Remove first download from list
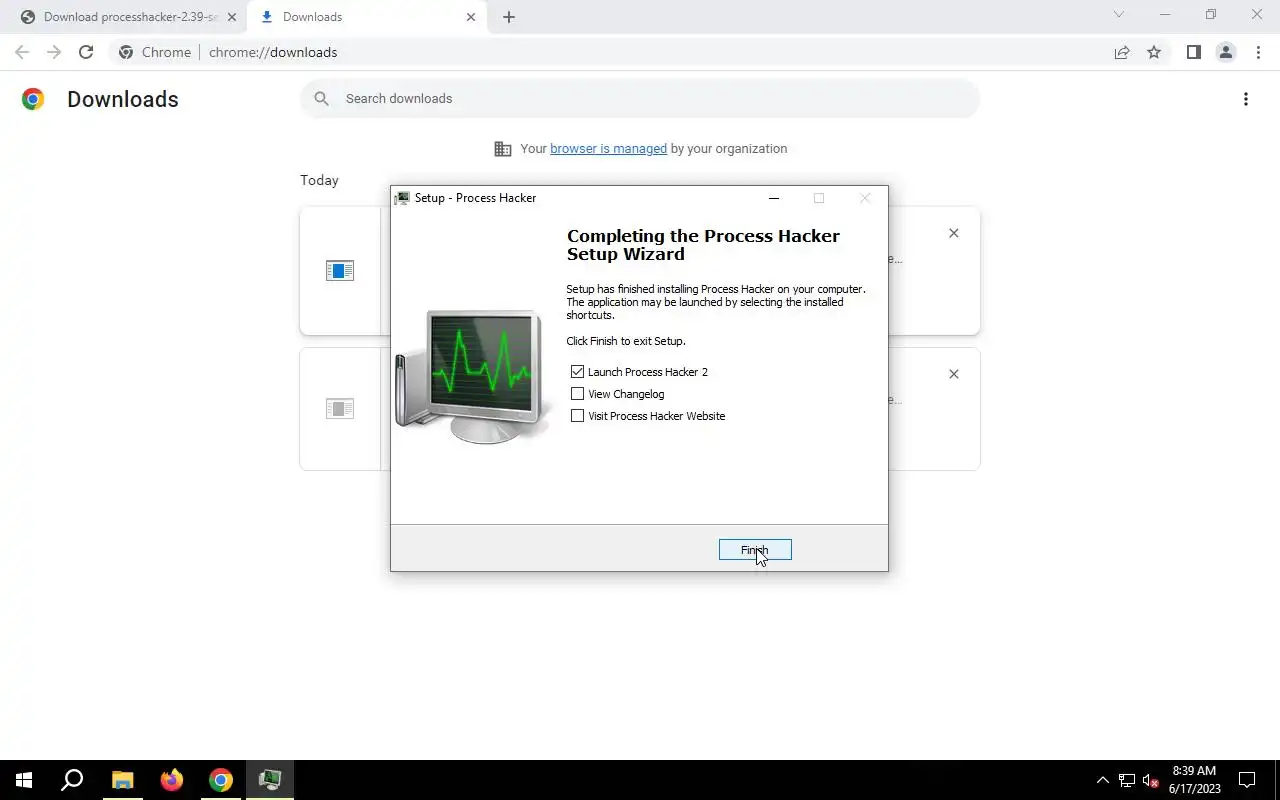 tap(953, 233)
